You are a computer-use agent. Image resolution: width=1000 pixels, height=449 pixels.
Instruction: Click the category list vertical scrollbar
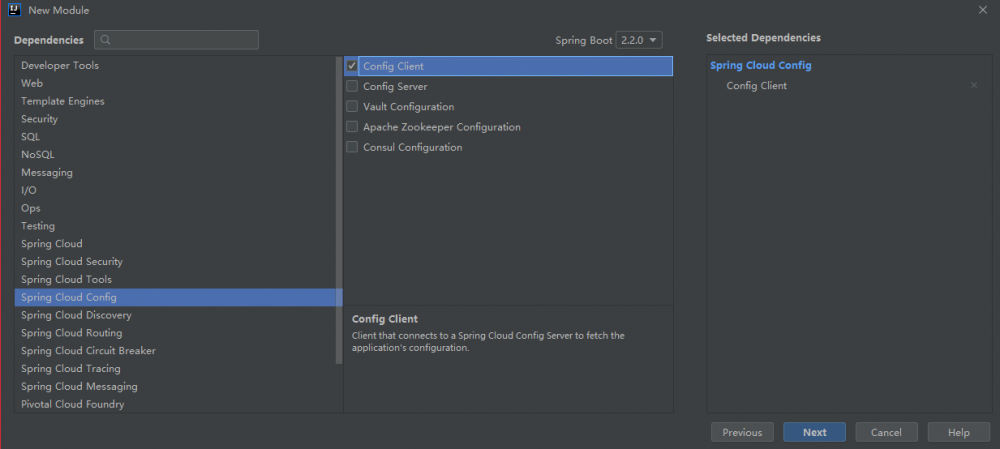(x=339, y=210)
